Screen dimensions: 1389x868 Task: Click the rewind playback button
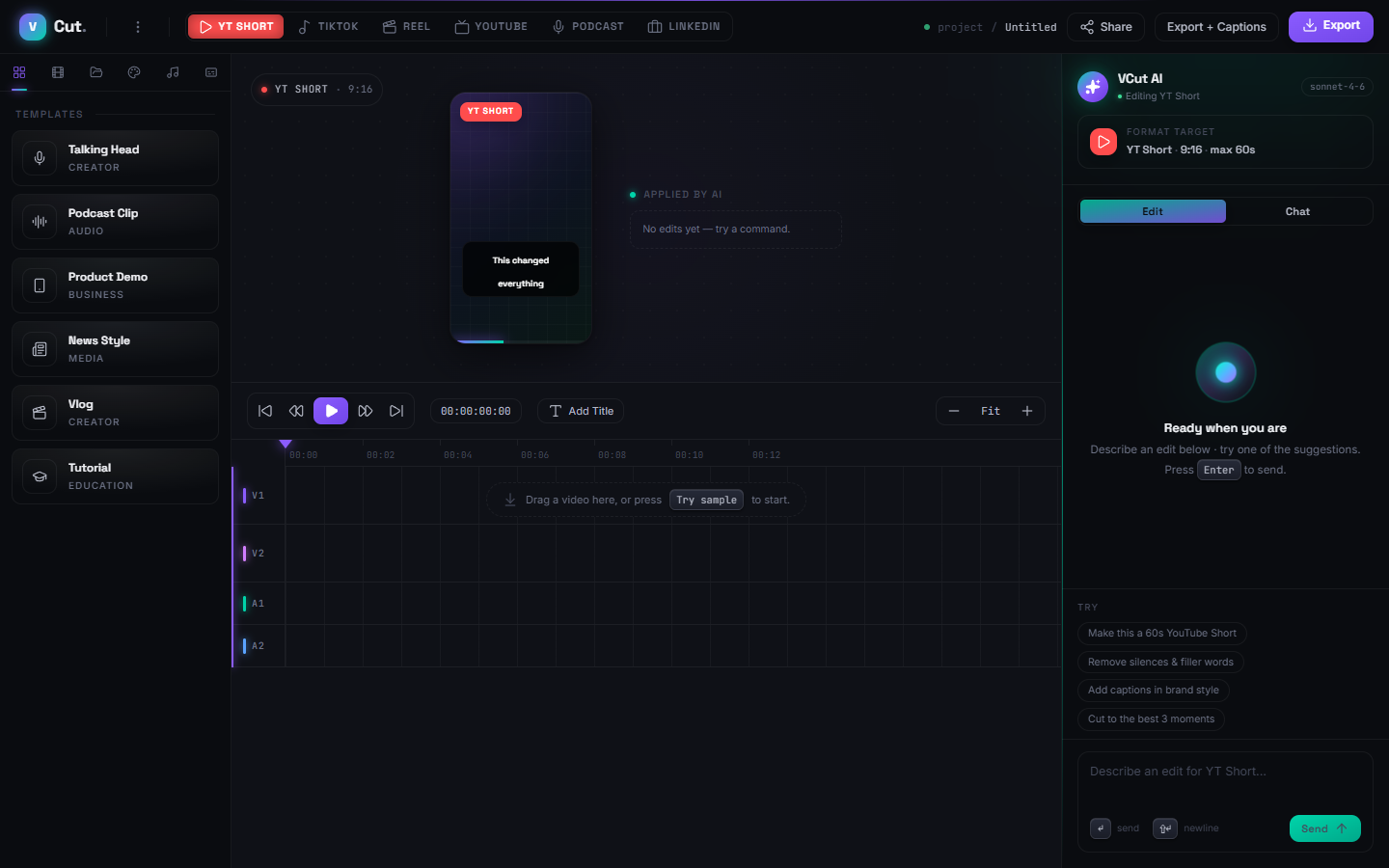pyautogui.click(x=296, y=411)
